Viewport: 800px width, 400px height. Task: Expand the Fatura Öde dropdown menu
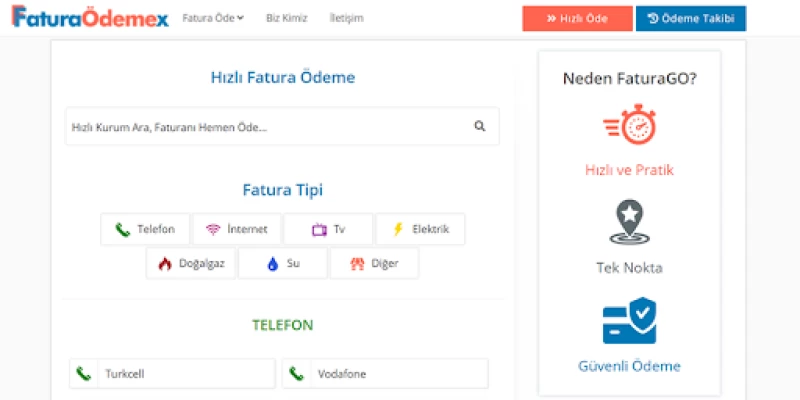[x=213, y=18]
